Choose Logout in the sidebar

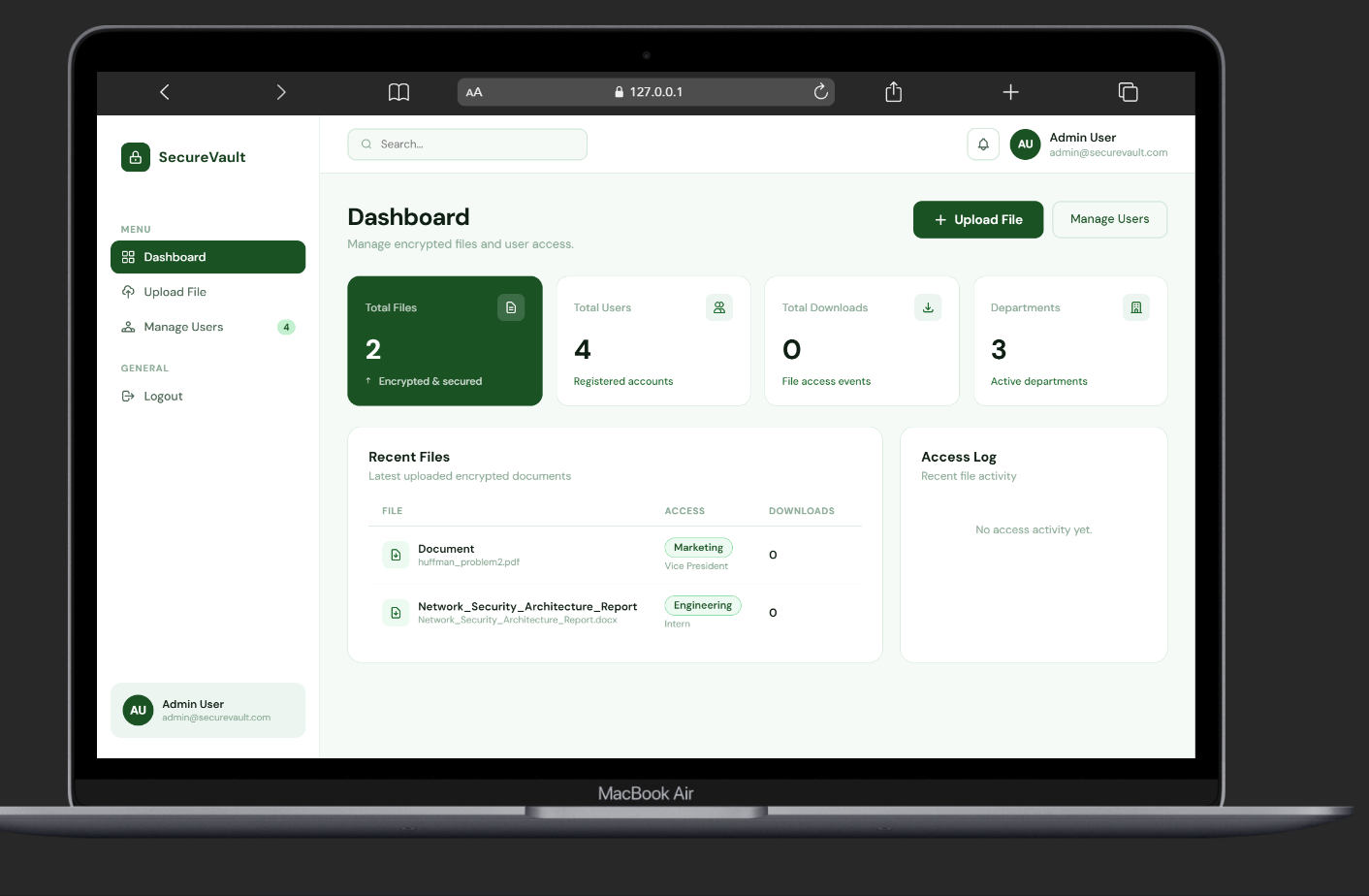(207, 396)
